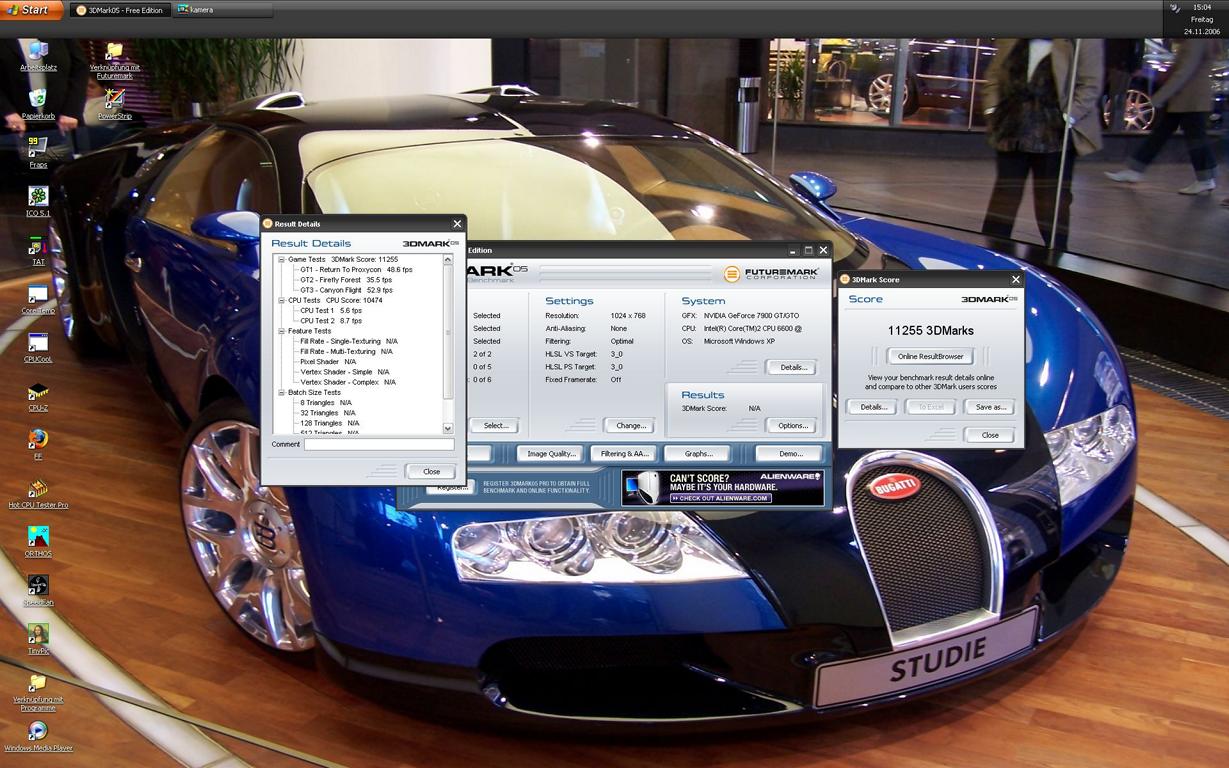Click the 3DMark Score title bar icon
This screenshot has width=1229, height=768.
tap(845, 280)
